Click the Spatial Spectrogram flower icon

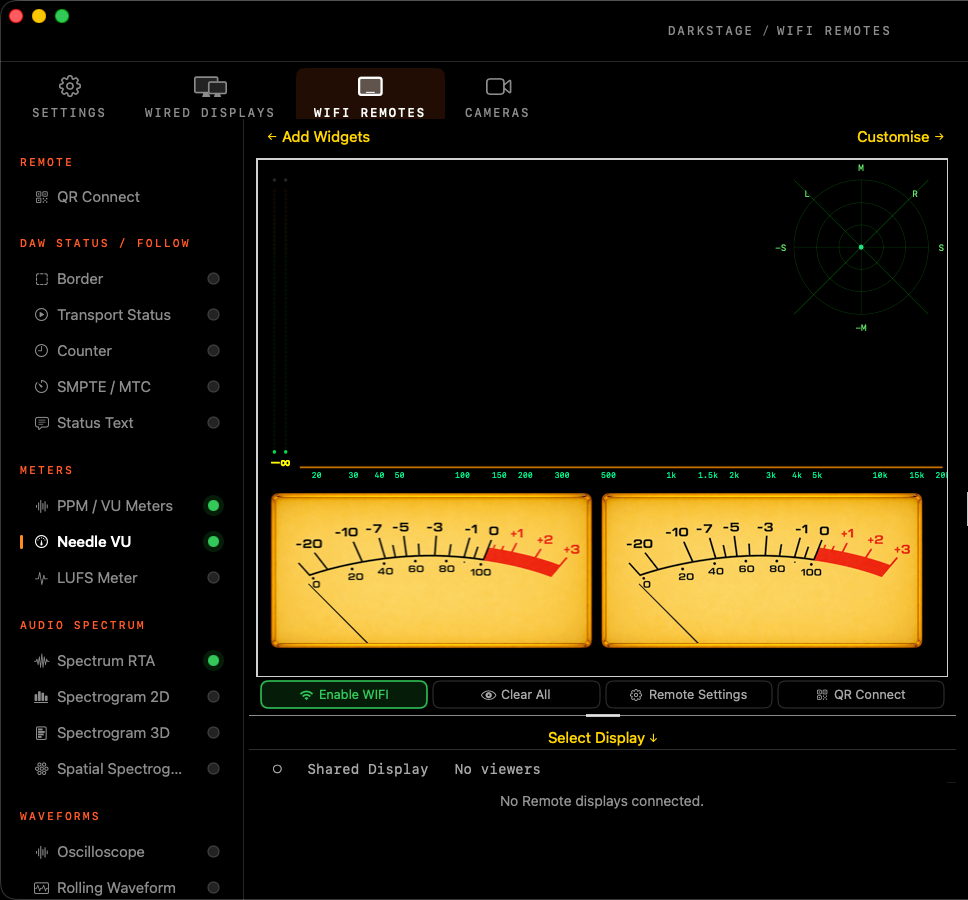click(x=41, y=769)
